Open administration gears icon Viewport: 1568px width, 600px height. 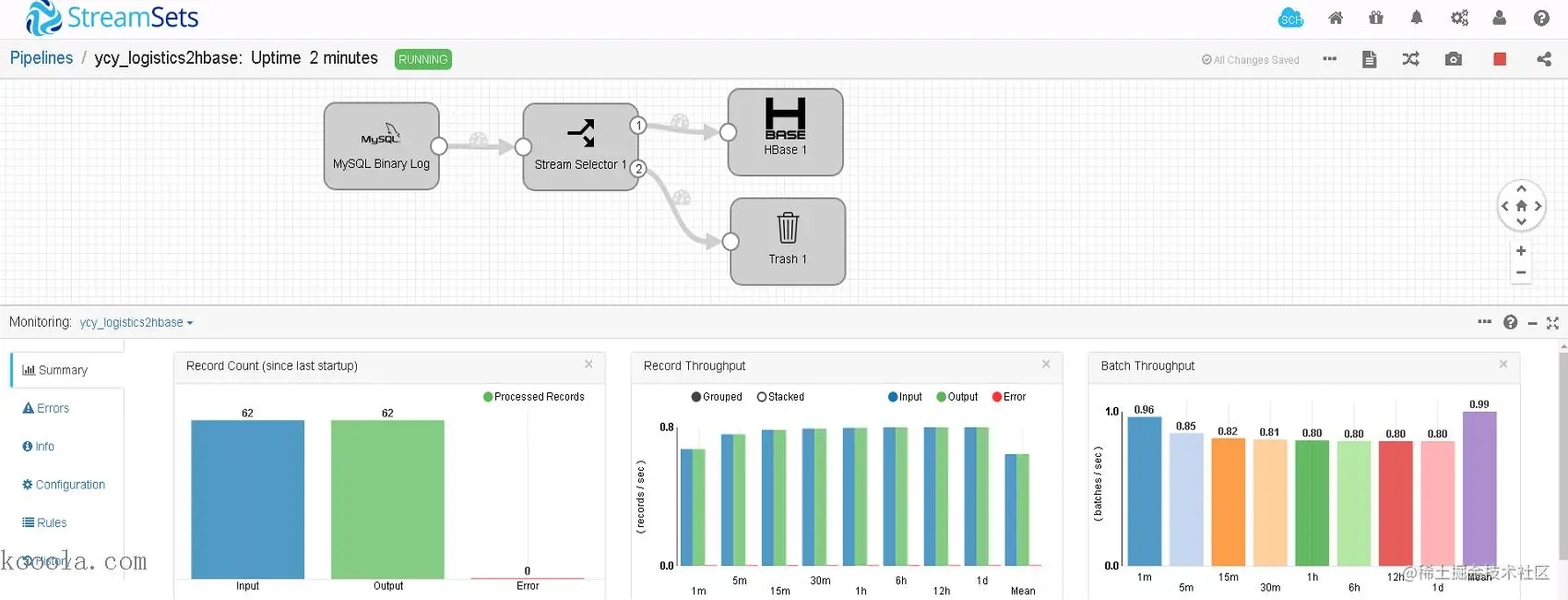coord(1459,18)
